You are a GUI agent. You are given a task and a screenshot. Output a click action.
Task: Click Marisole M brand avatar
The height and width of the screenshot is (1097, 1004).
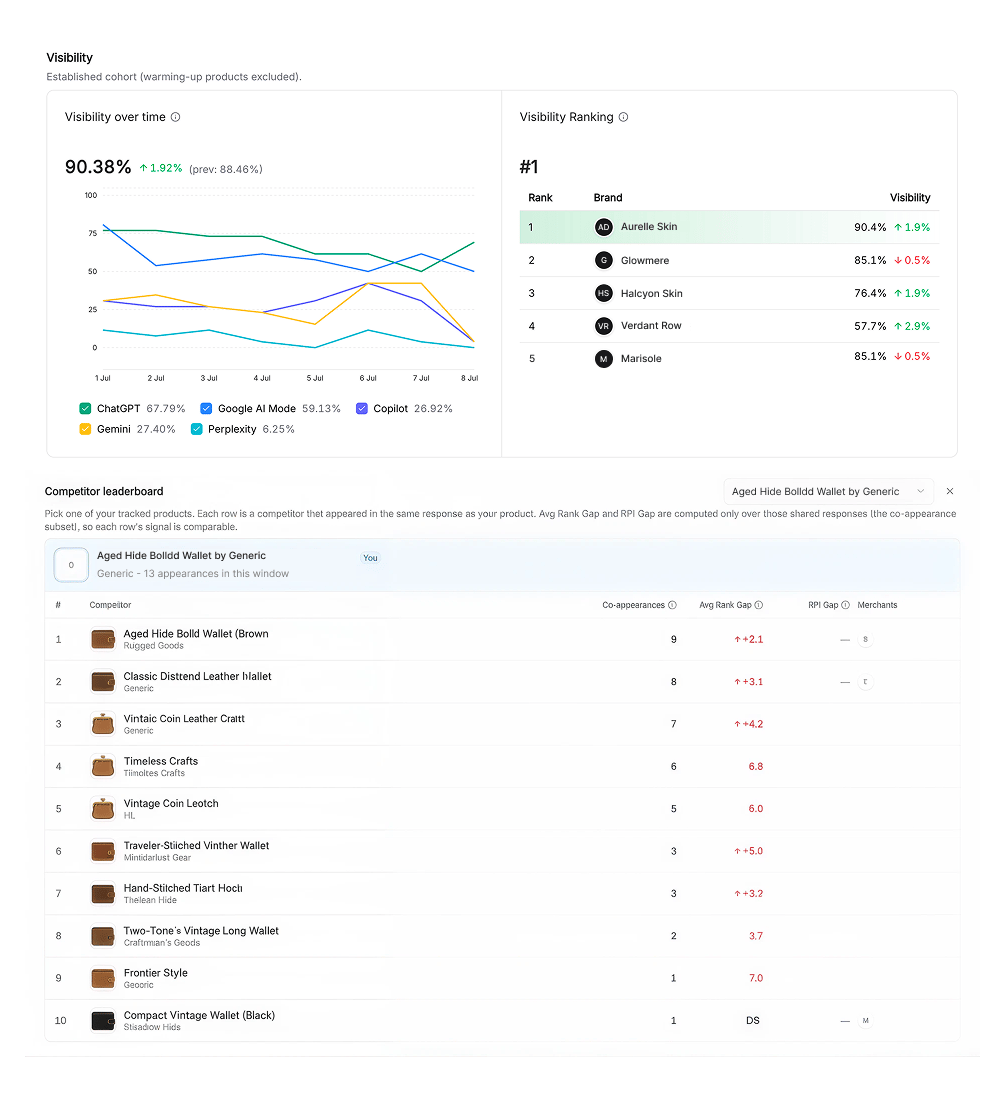coord(604,359)
